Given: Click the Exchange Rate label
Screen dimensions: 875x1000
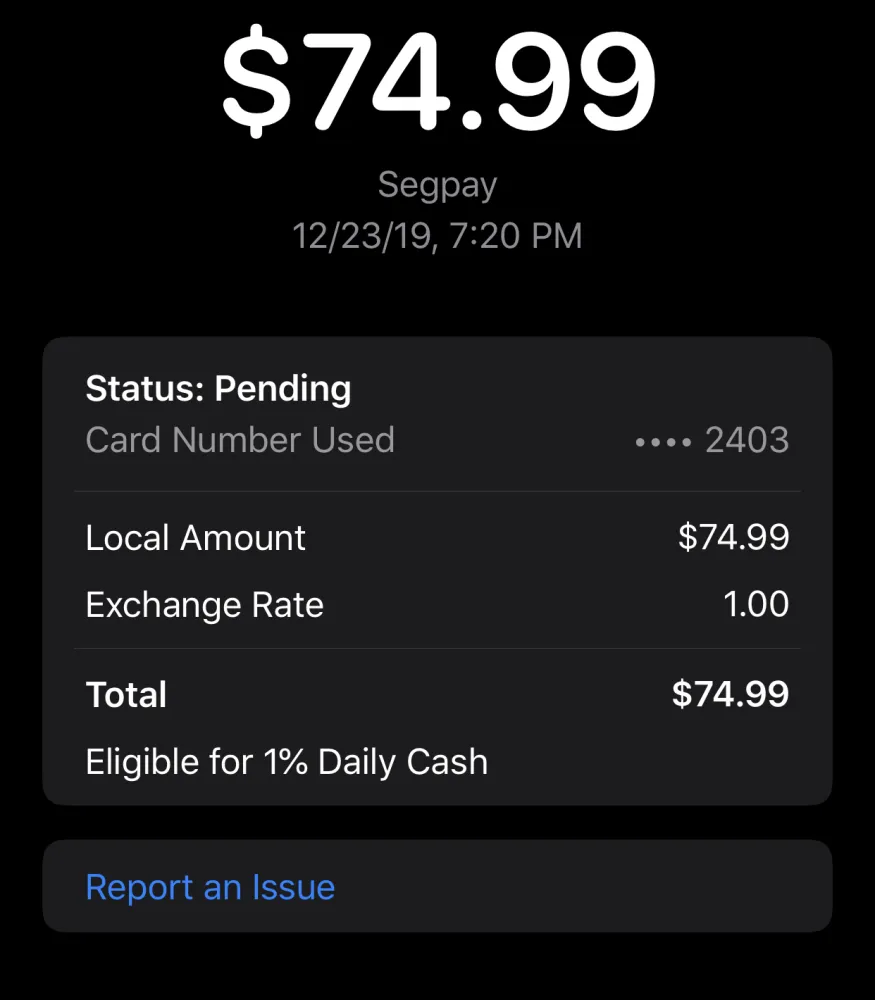Looking at the screenshot, I should pyautogui.click(x=204, y=605).
